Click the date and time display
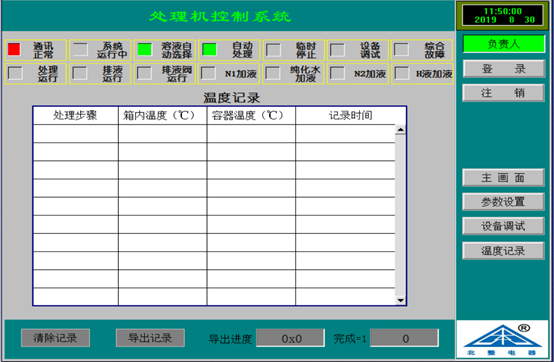Image resolution: width=554 pixels, height=362 pixels. [x=503, y=16]
